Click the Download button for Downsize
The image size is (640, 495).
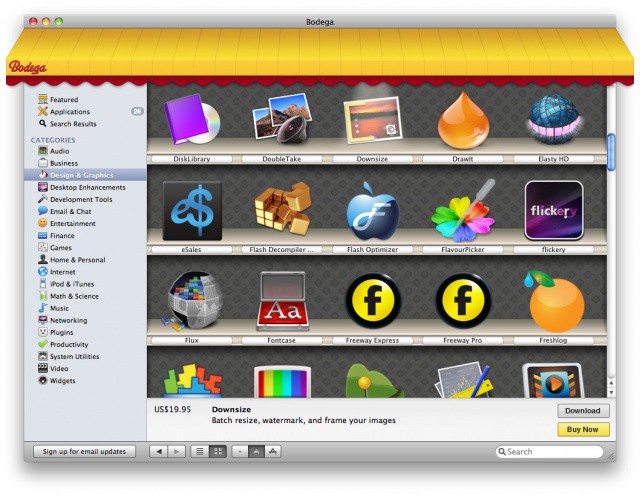click(582, 411)
